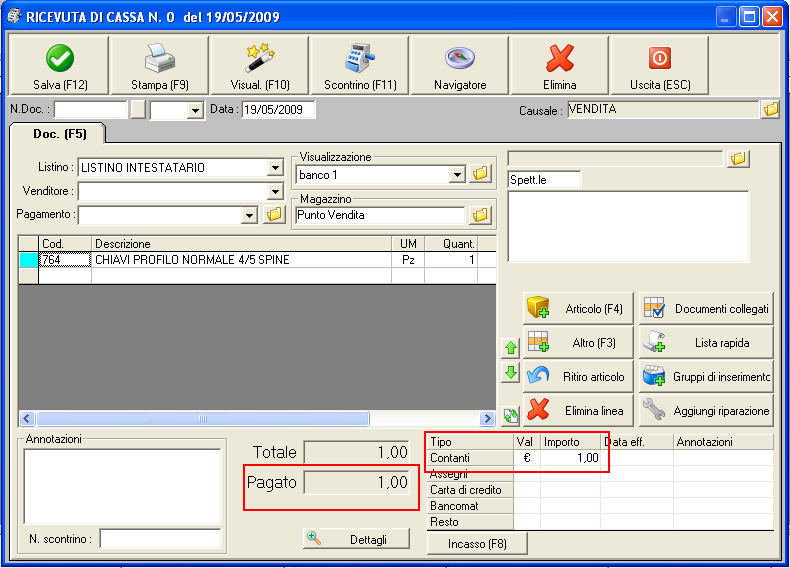The image size is (790, 568).
Task: Move line up with green arrow
Action: coord(511,348)
